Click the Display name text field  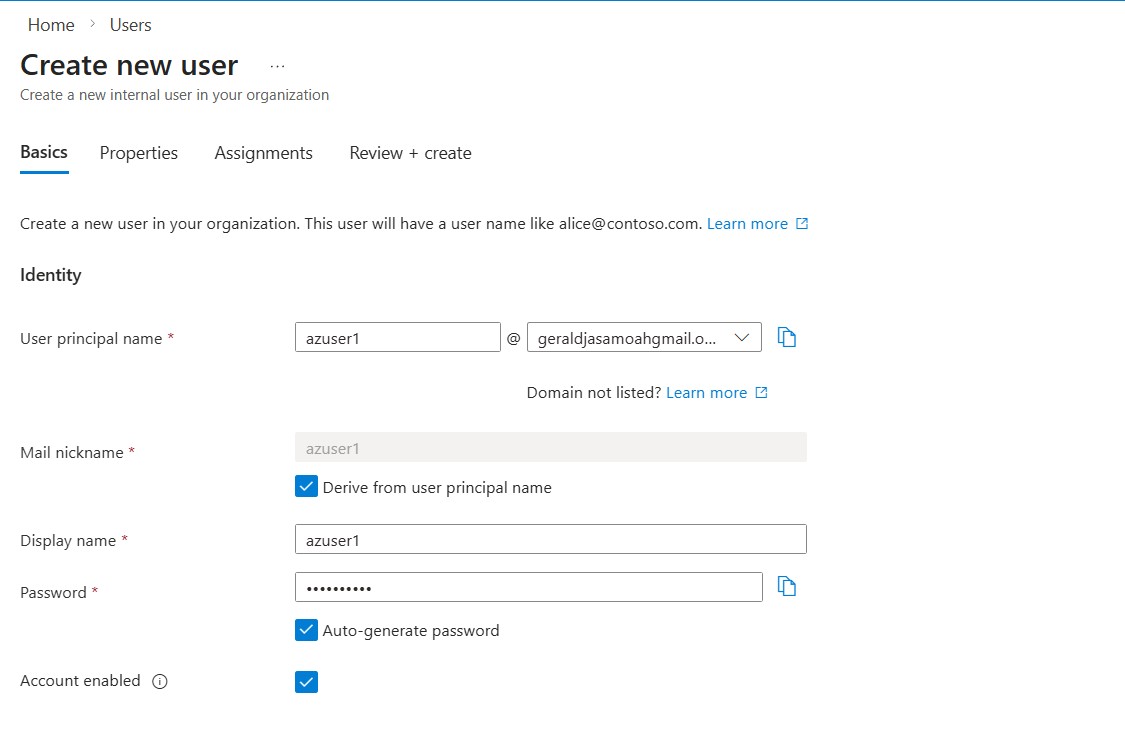point(550,540)
